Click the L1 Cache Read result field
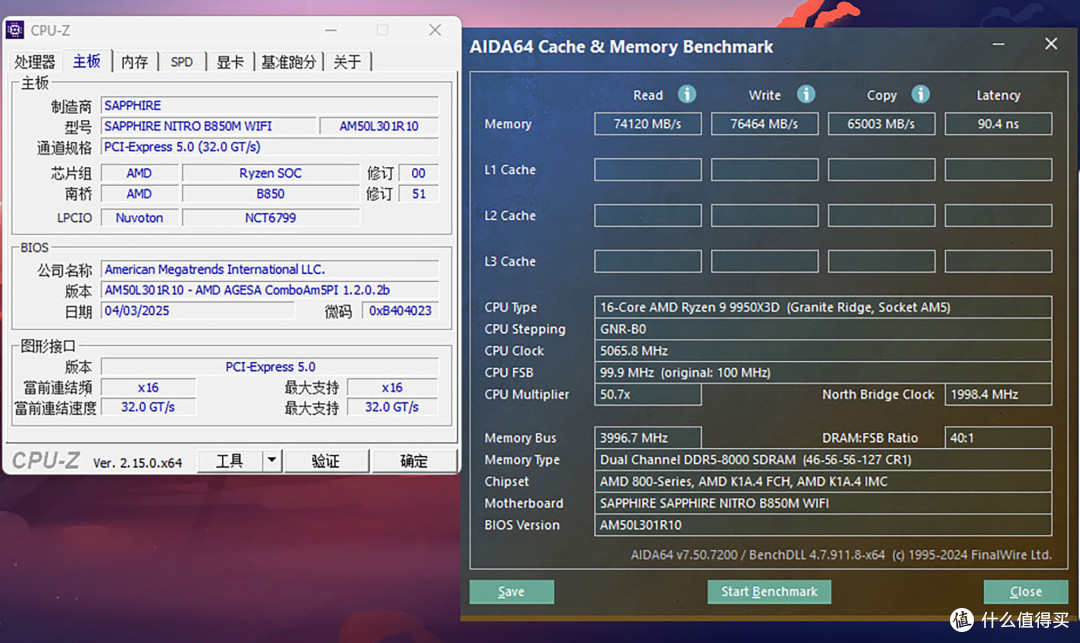Image resolution: width=1080 pixels, height=643 pixels. pos(647,169)
